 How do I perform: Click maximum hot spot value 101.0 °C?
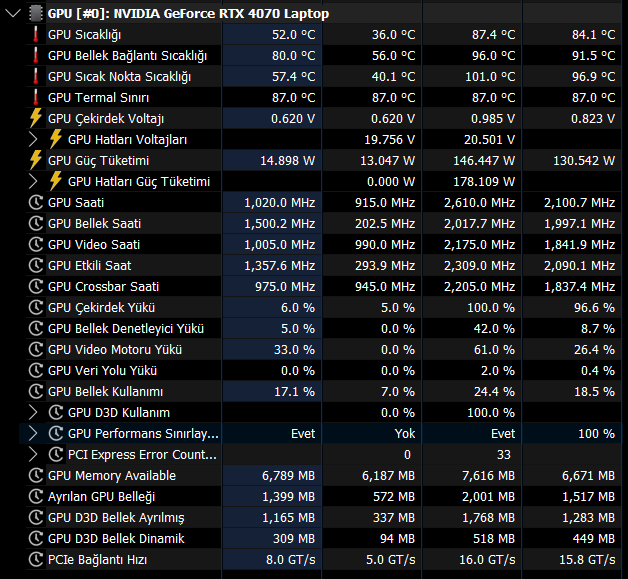(x=490, y=76)
